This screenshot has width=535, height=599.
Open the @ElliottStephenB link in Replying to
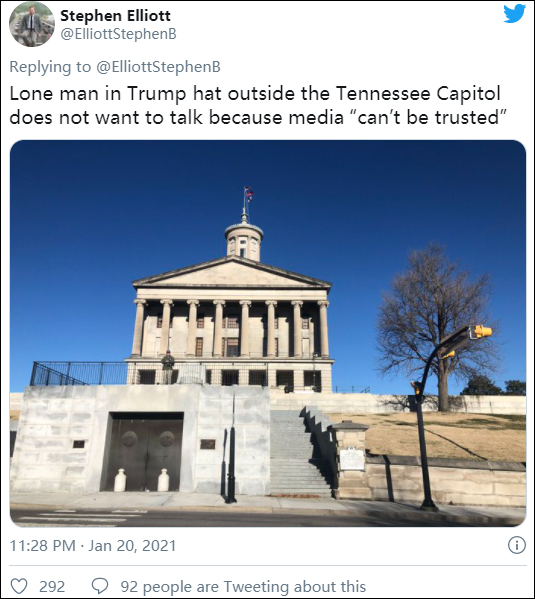pos(158,66)
